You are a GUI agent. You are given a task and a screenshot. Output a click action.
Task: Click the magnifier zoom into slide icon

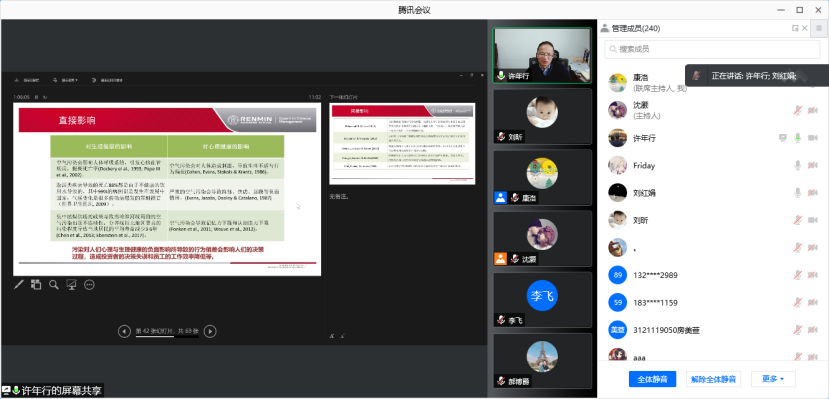click(x=53, y=285)
